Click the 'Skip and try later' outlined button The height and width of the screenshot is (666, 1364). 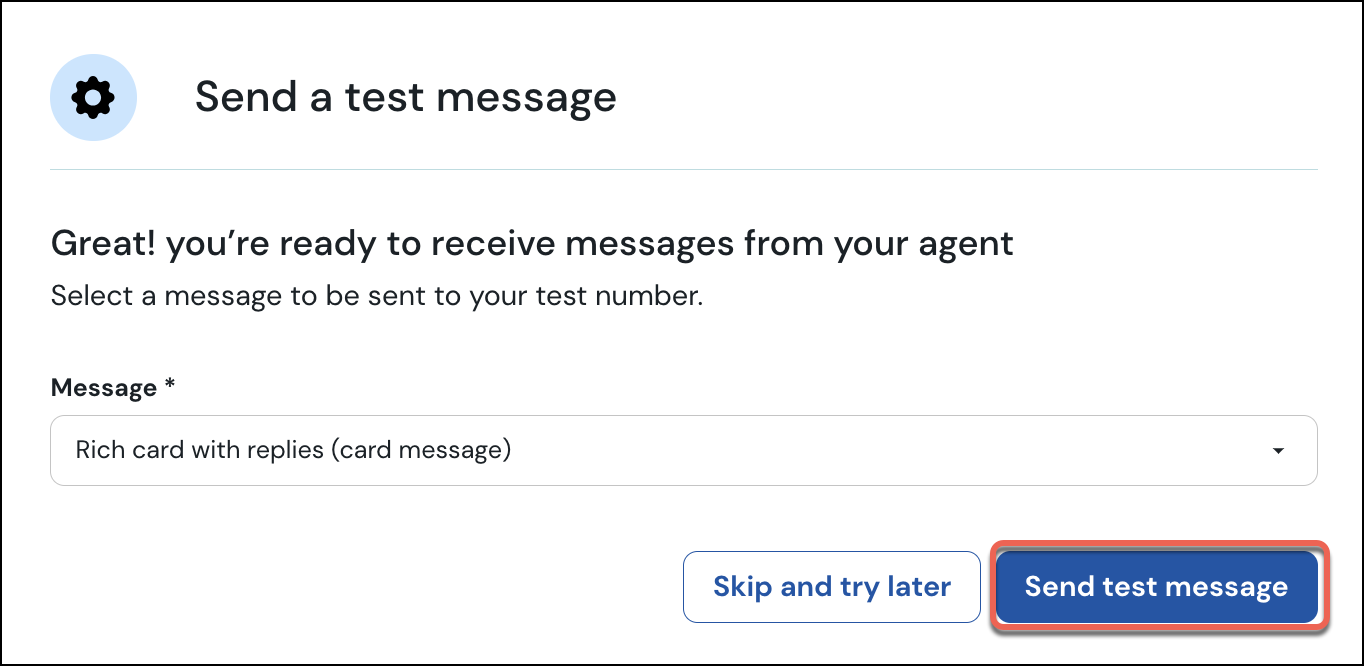tap(831, 587)
